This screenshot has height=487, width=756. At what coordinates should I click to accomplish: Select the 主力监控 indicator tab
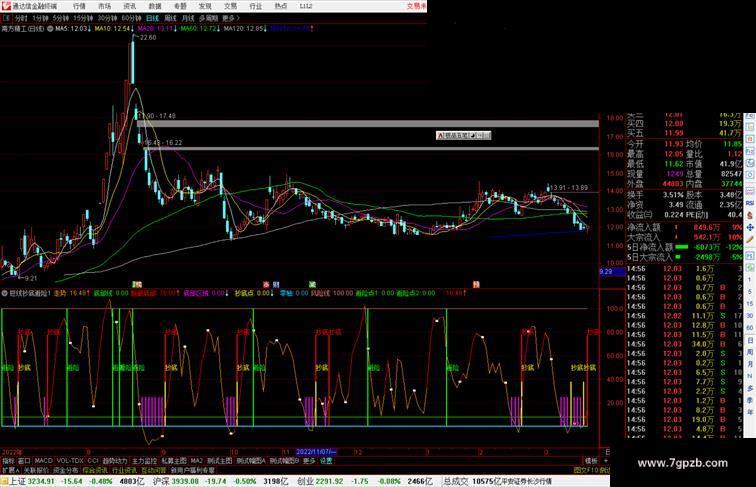[144, 461]
